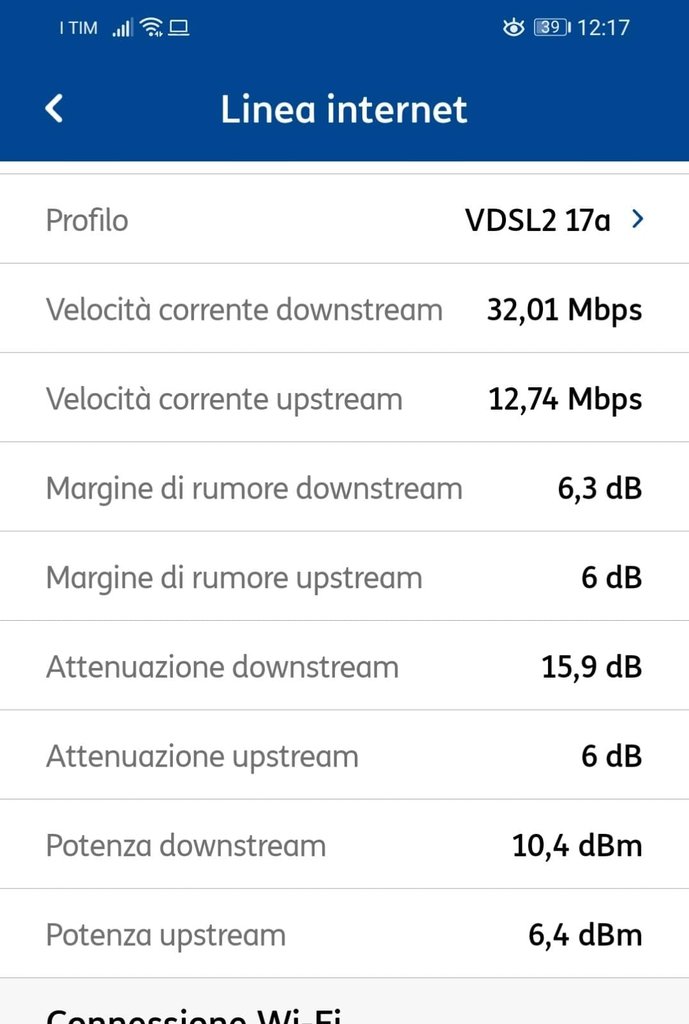689x1024 pixels.
Task: Tap the VDSL2 17a profile value
Action: (537, 219)
